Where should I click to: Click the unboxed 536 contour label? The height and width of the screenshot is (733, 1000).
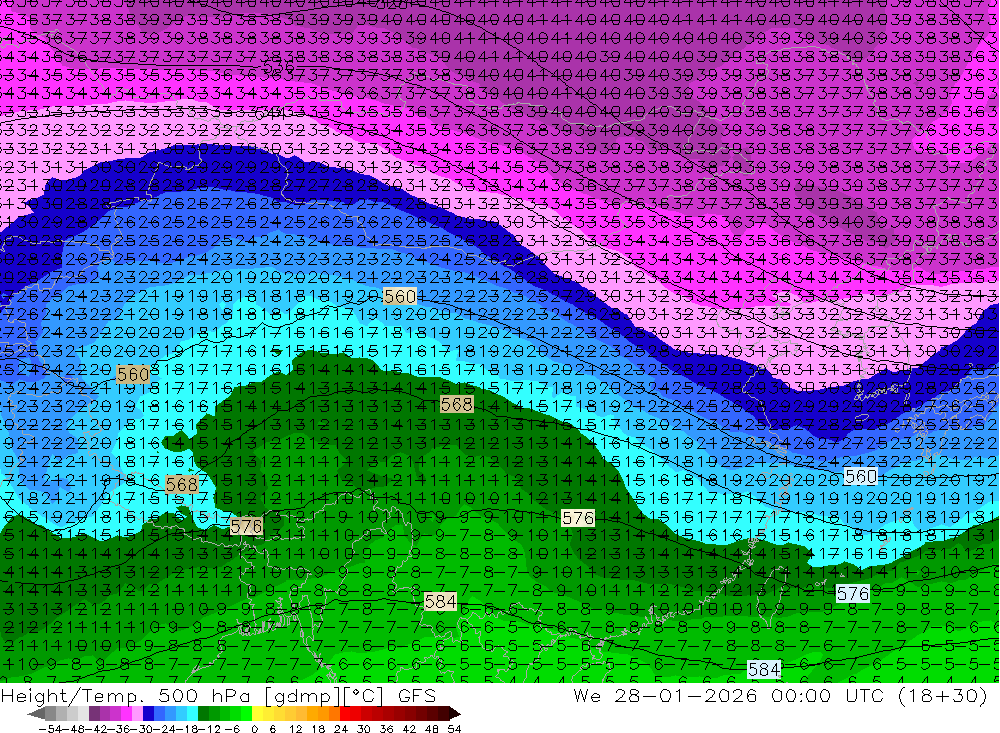[x=278, y=66]
